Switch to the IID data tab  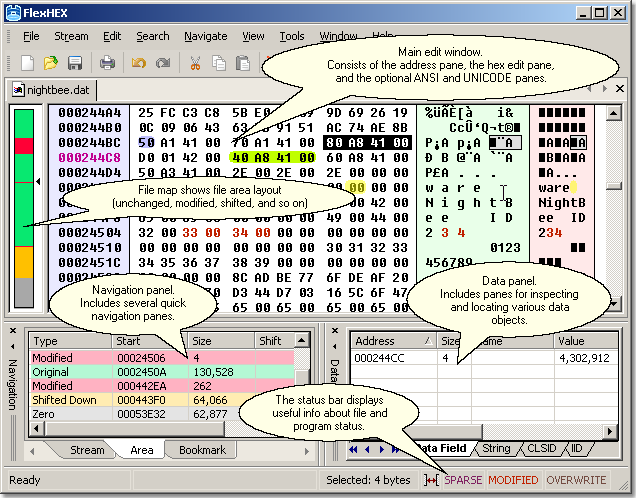576,448
